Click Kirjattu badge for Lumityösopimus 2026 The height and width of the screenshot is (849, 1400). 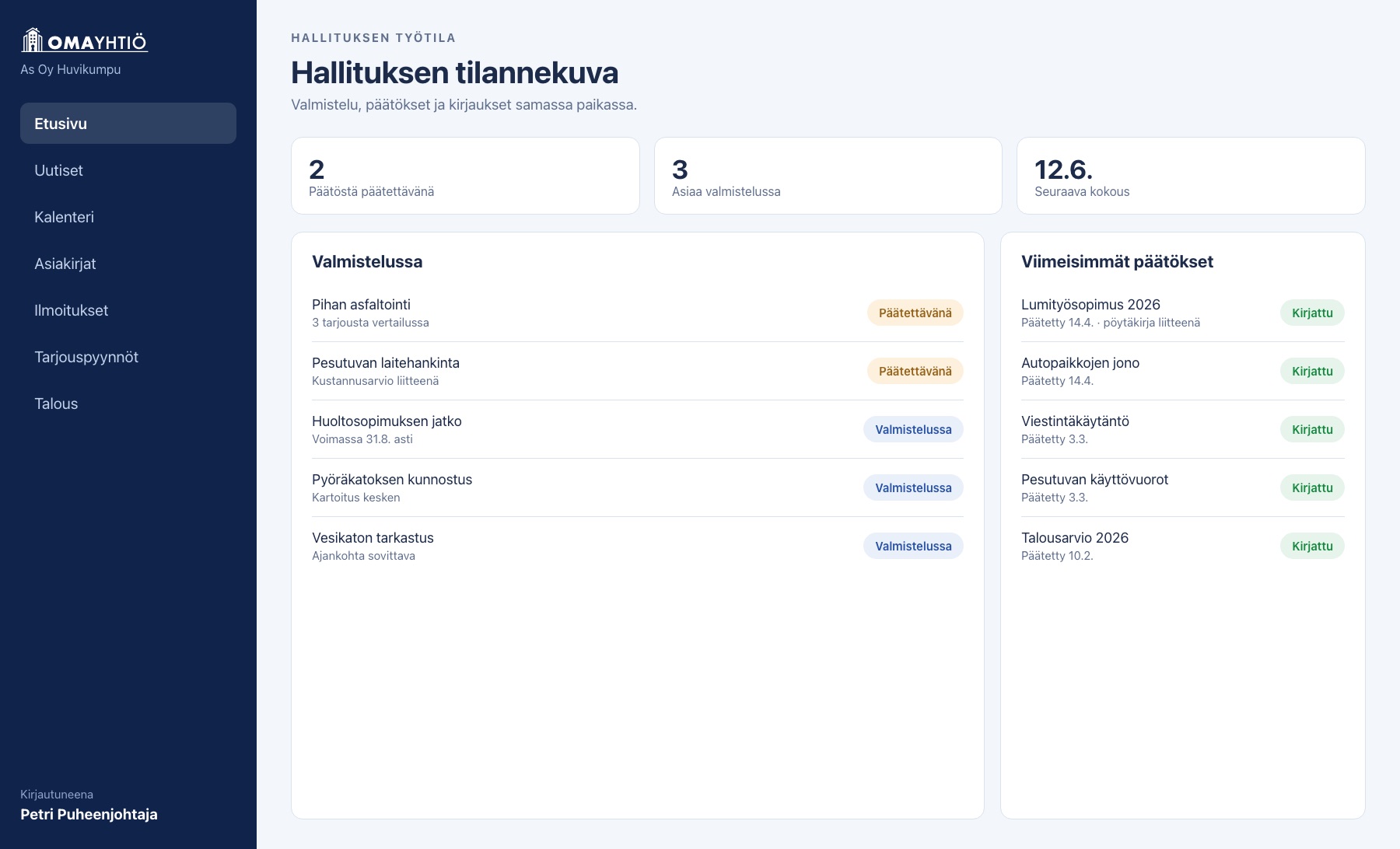[1312, 313]
